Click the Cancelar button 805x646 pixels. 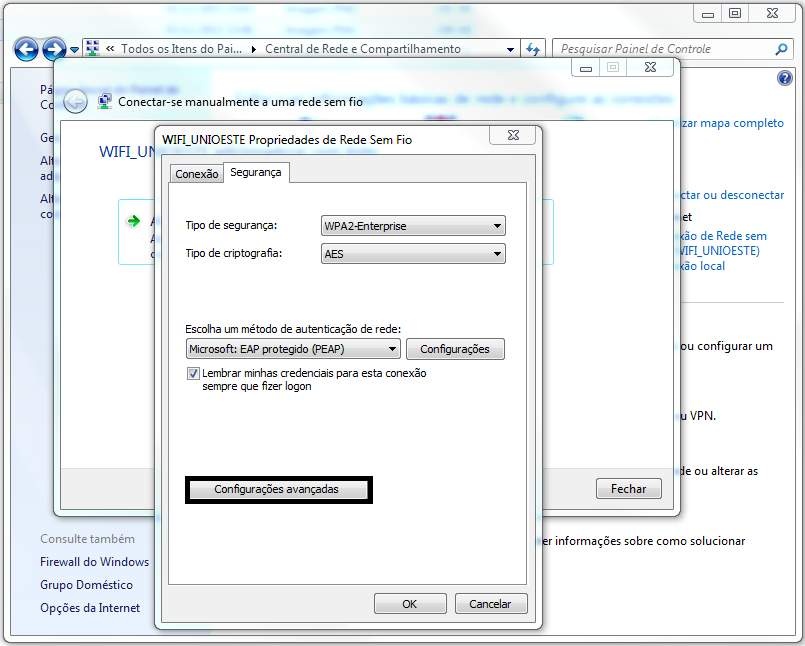point(490,604)
